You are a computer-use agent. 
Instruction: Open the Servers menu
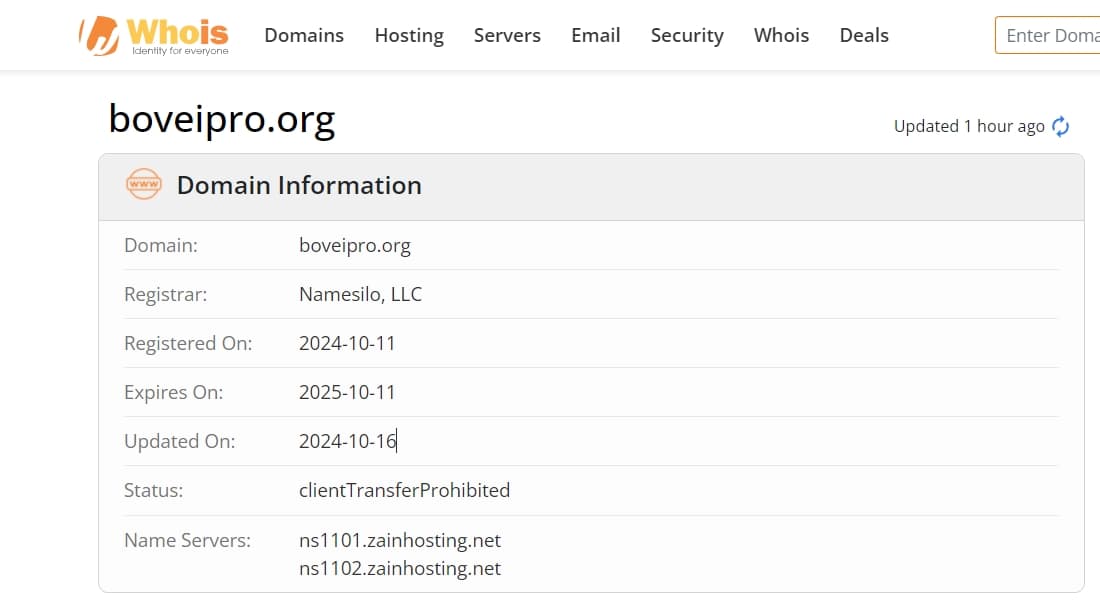tap(507, 35)
